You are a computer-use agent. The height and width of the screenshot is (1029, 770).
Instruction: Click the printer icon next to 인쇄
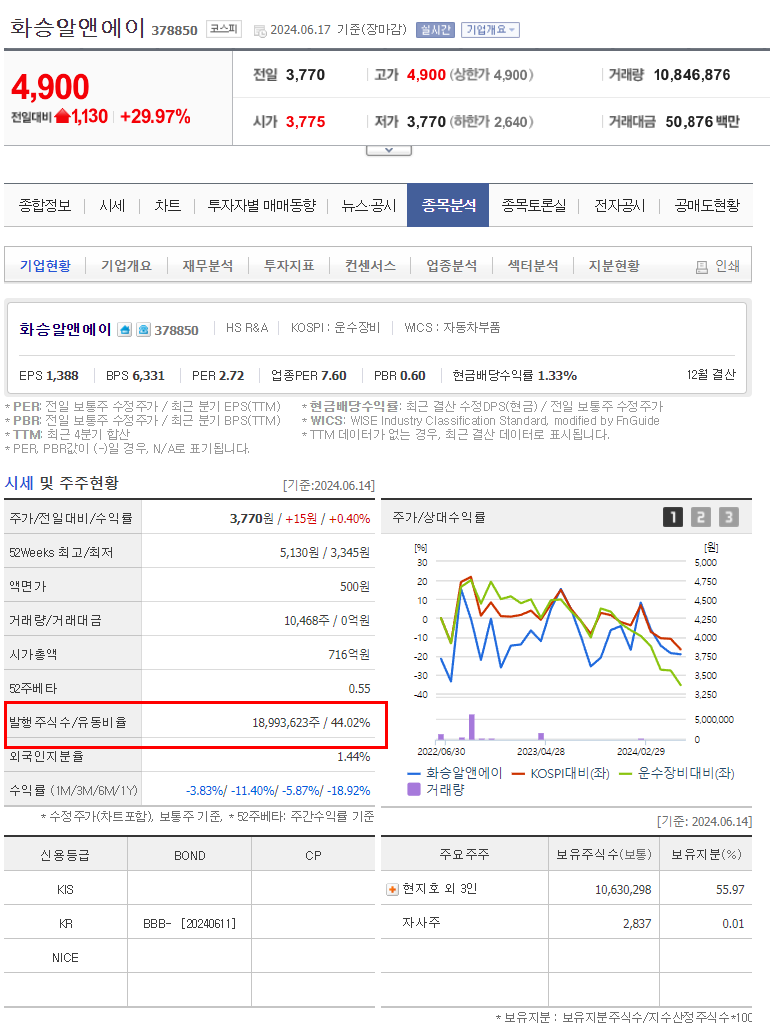pos(702,266)
